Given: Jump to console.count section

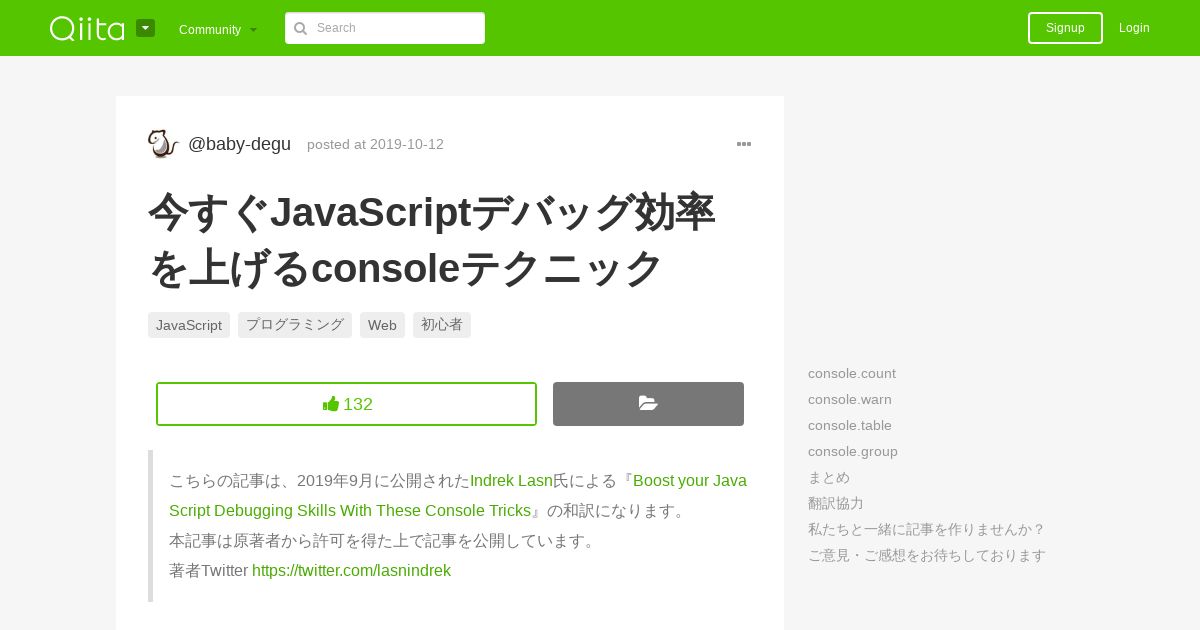Looking at the screenshot, I should [852, 374].
